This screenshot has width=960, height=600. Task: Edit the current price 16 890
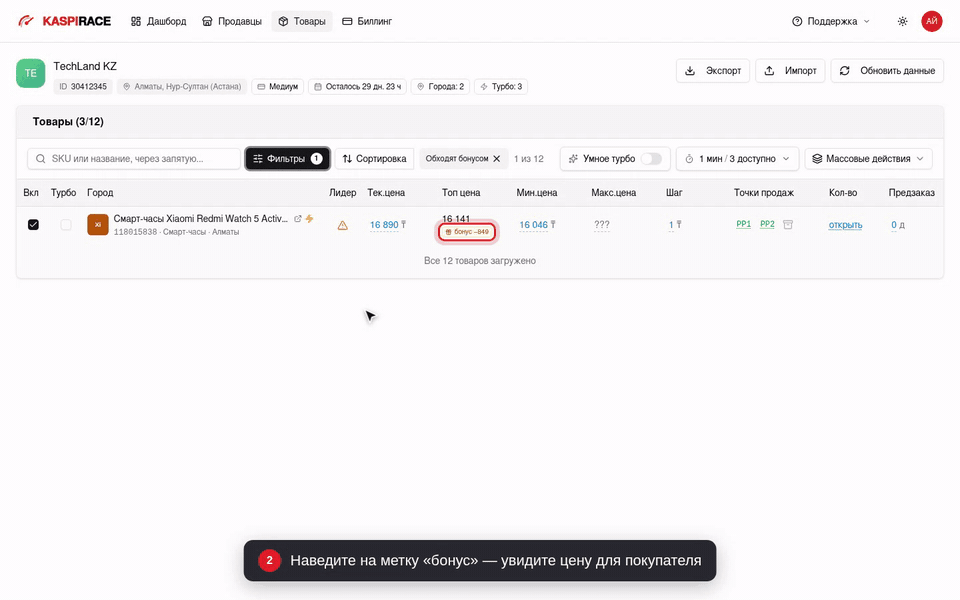pyautogui.click(x=384, y=225)
